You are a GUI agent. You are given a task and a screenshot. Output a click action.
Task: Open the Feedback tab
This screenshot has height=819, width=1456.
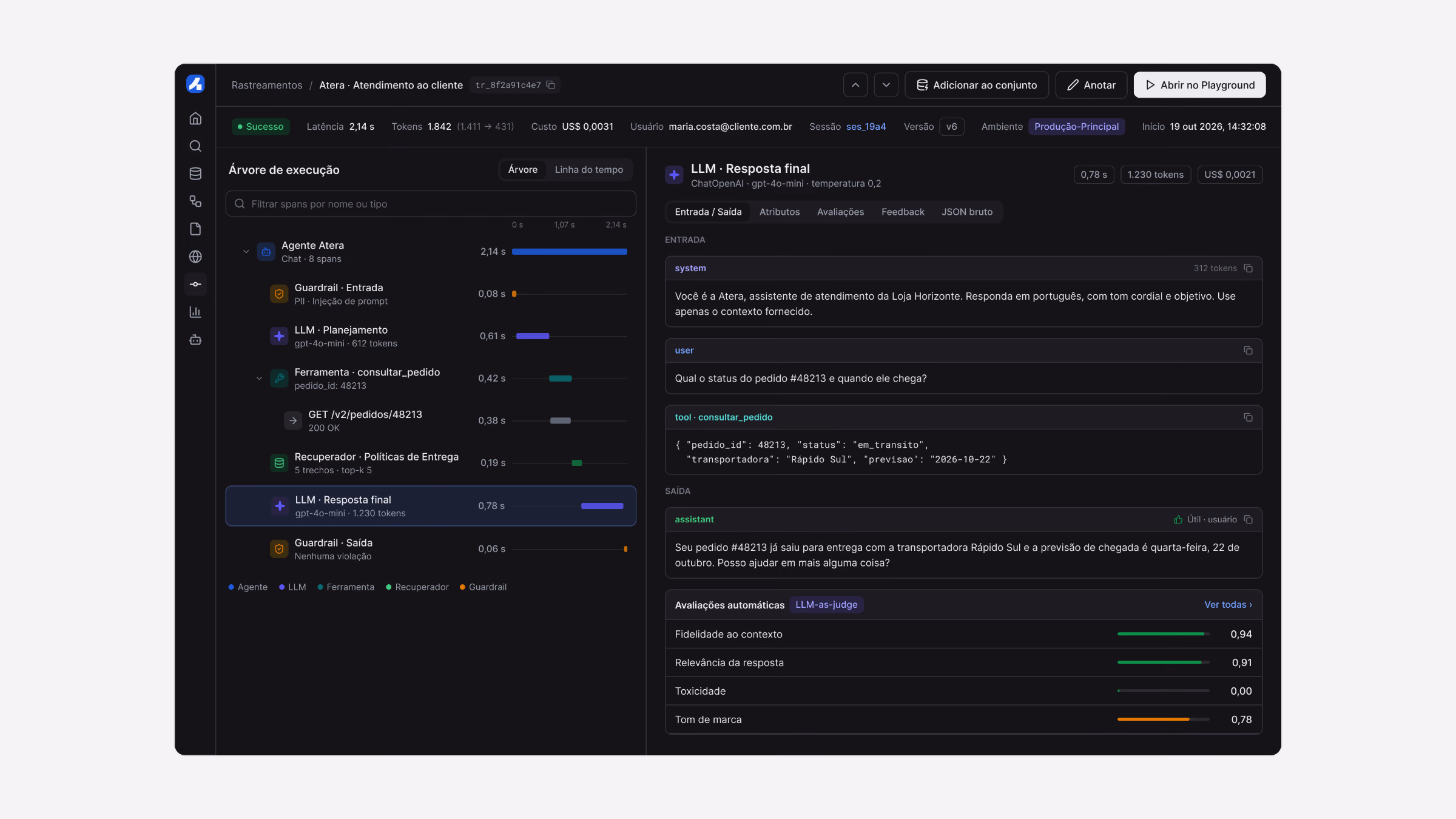[903, 212]
